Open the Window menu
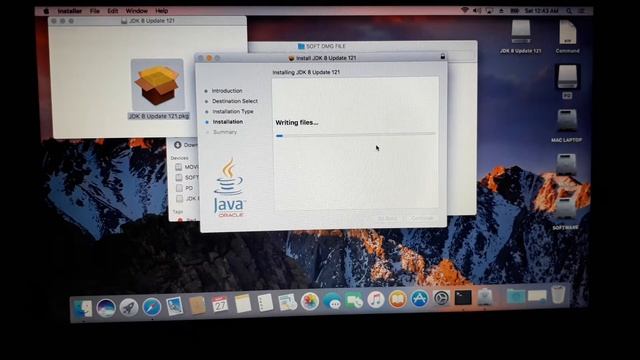The height and width of the screenshot is (360, 640). tap(136, 11)
